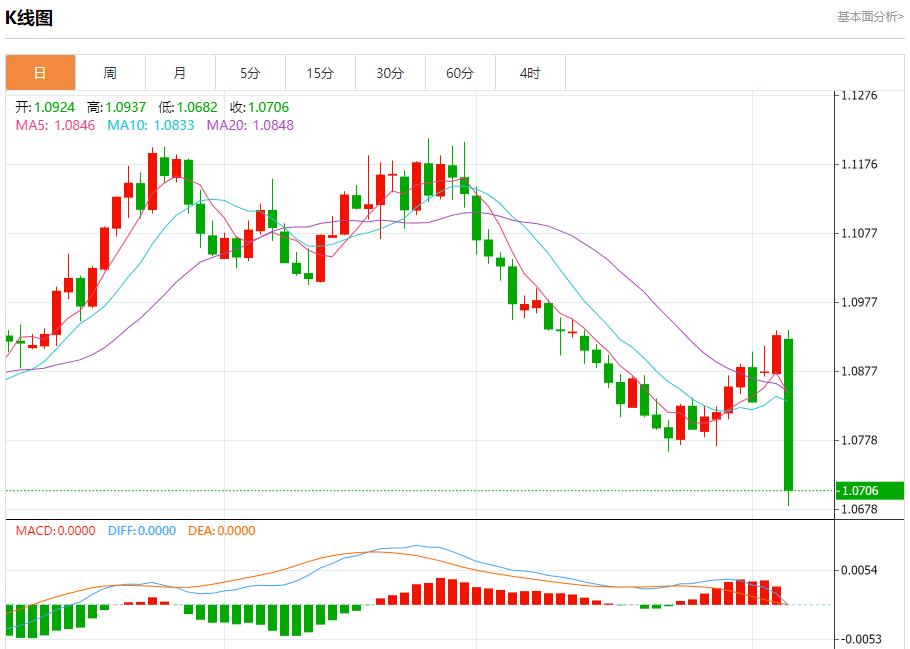Click the DIFF indicator label
Screen dimensions: 910x649
pyautogui.click(x=141, y=531)
